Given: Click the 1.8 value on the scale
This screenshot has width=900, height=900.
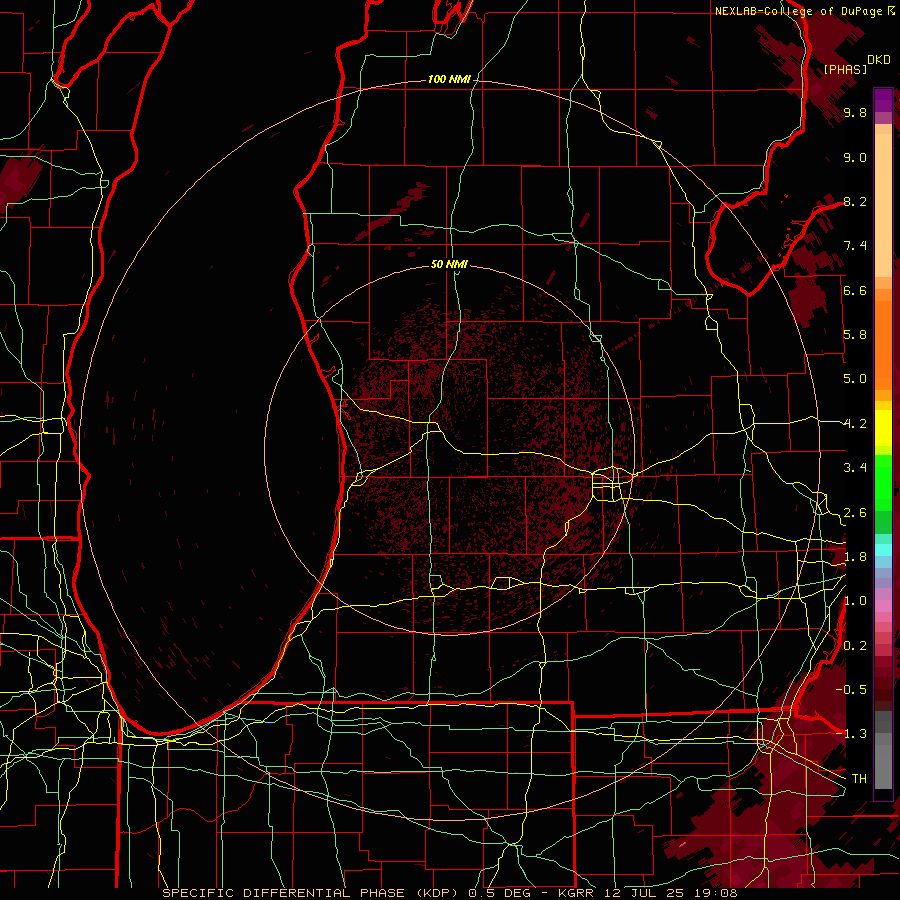Looking at the screenshot, I should coord(855,557).
